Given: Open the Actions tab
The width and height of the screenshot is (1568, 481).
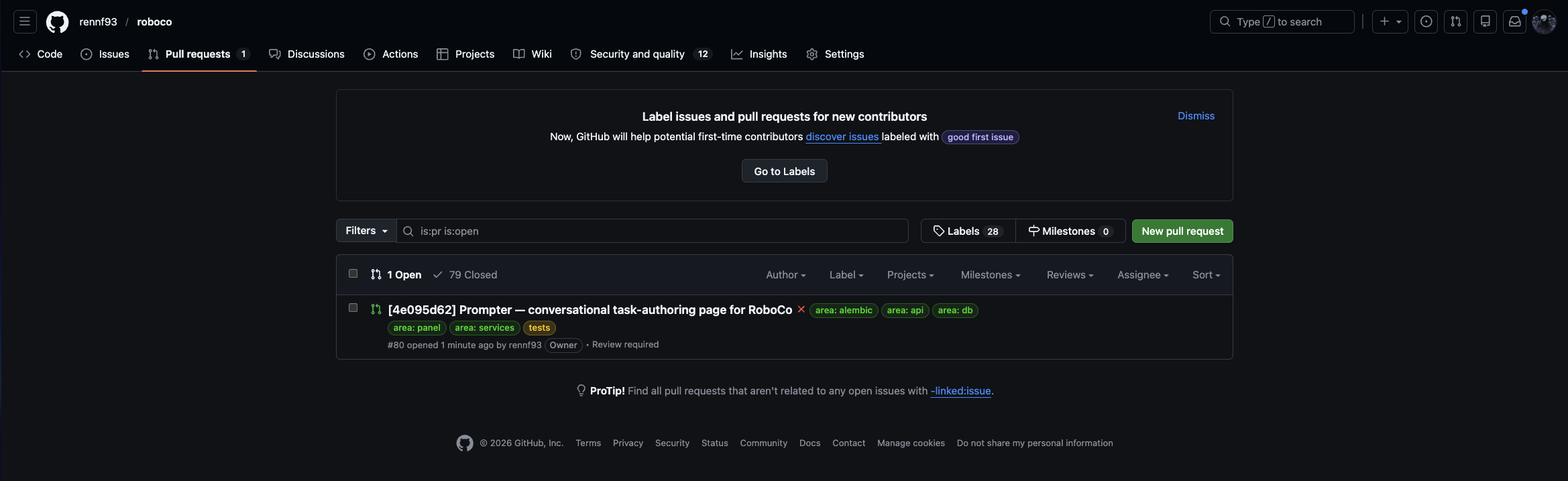Looking at the screenshot, I should [x=391, y=54].
